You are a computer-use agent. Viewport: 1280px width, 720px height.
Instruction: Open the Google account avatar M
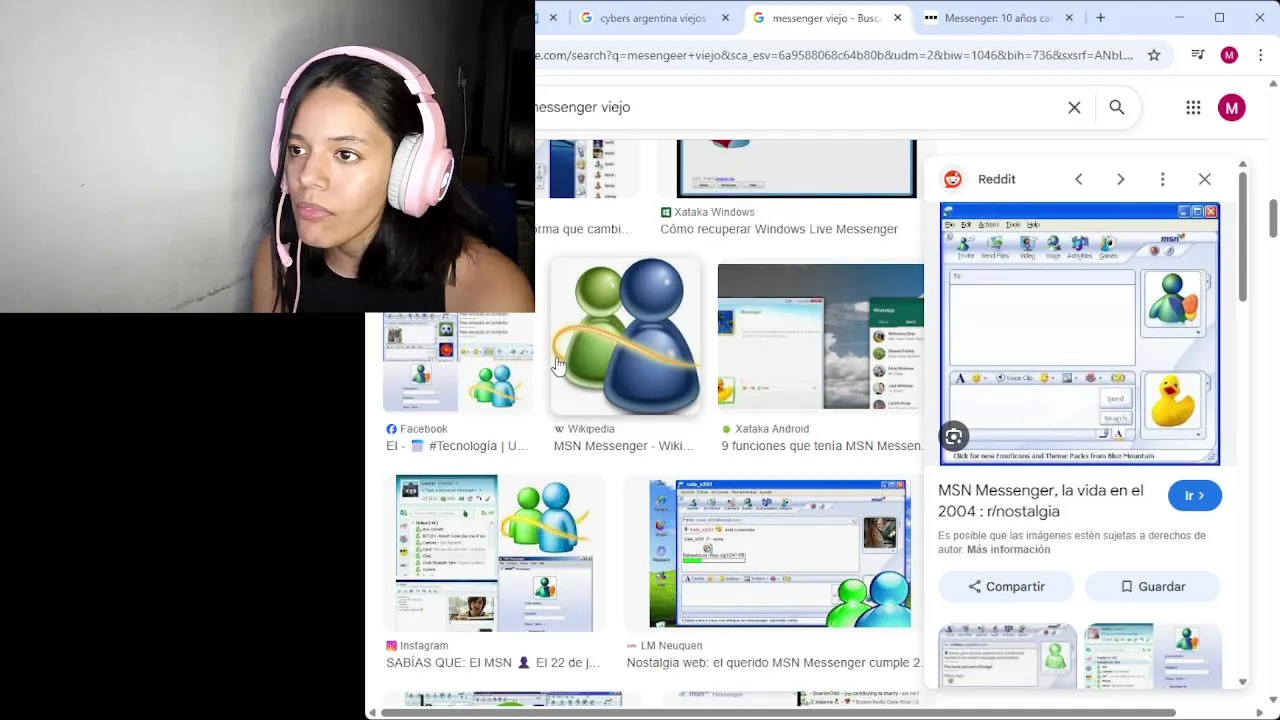pyautogui.click(x=1231, y=107)
